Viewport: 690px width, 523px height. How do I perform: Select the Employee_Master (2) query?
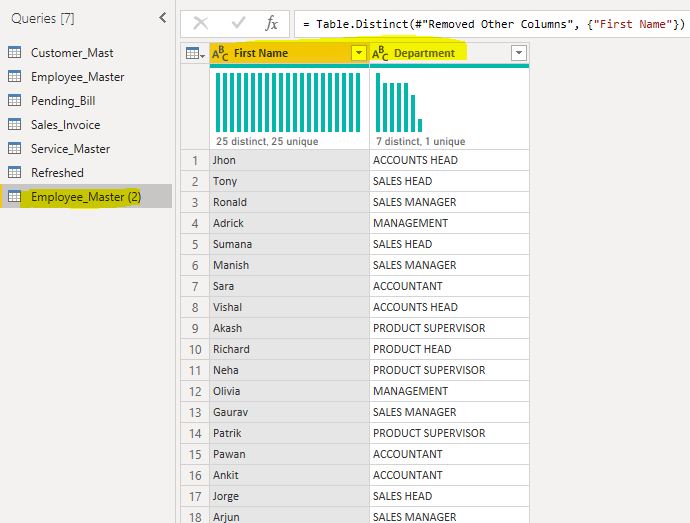(86, 196)
